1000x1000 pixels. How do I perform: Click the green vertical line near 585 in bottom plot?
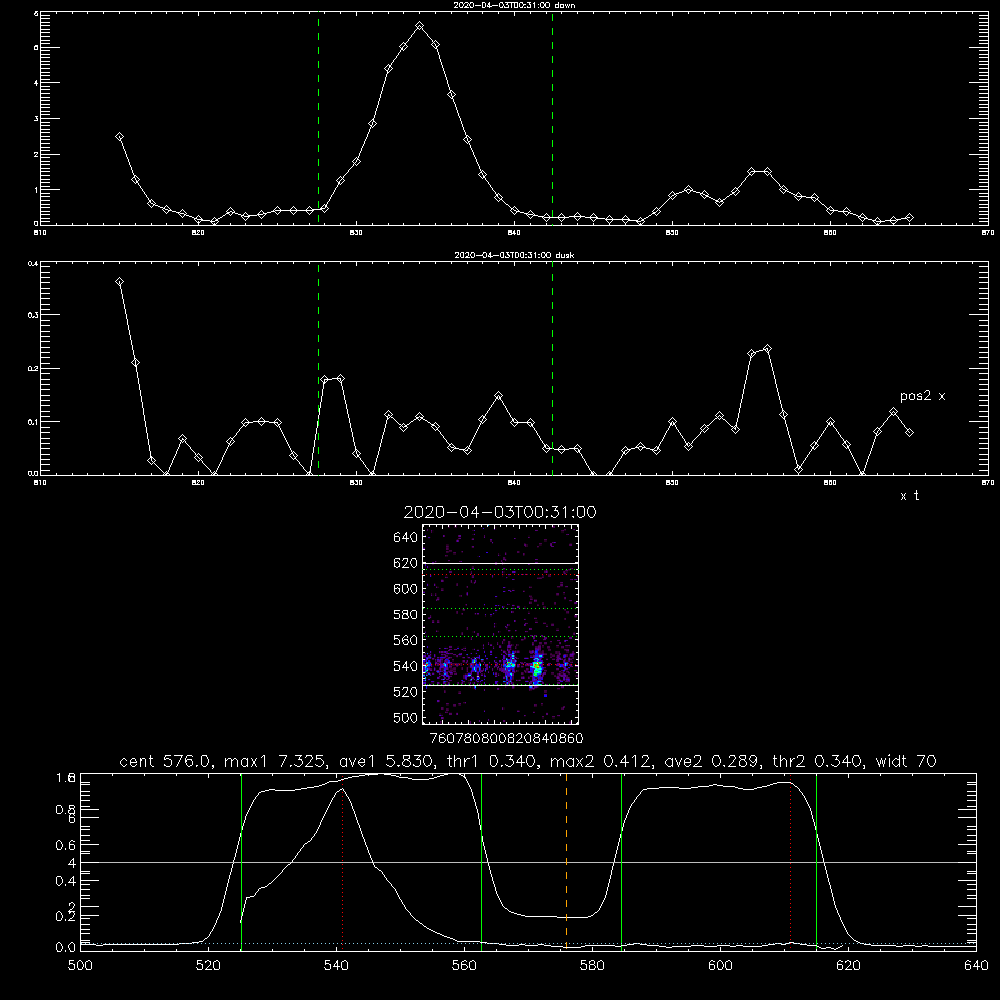(622, 861)
